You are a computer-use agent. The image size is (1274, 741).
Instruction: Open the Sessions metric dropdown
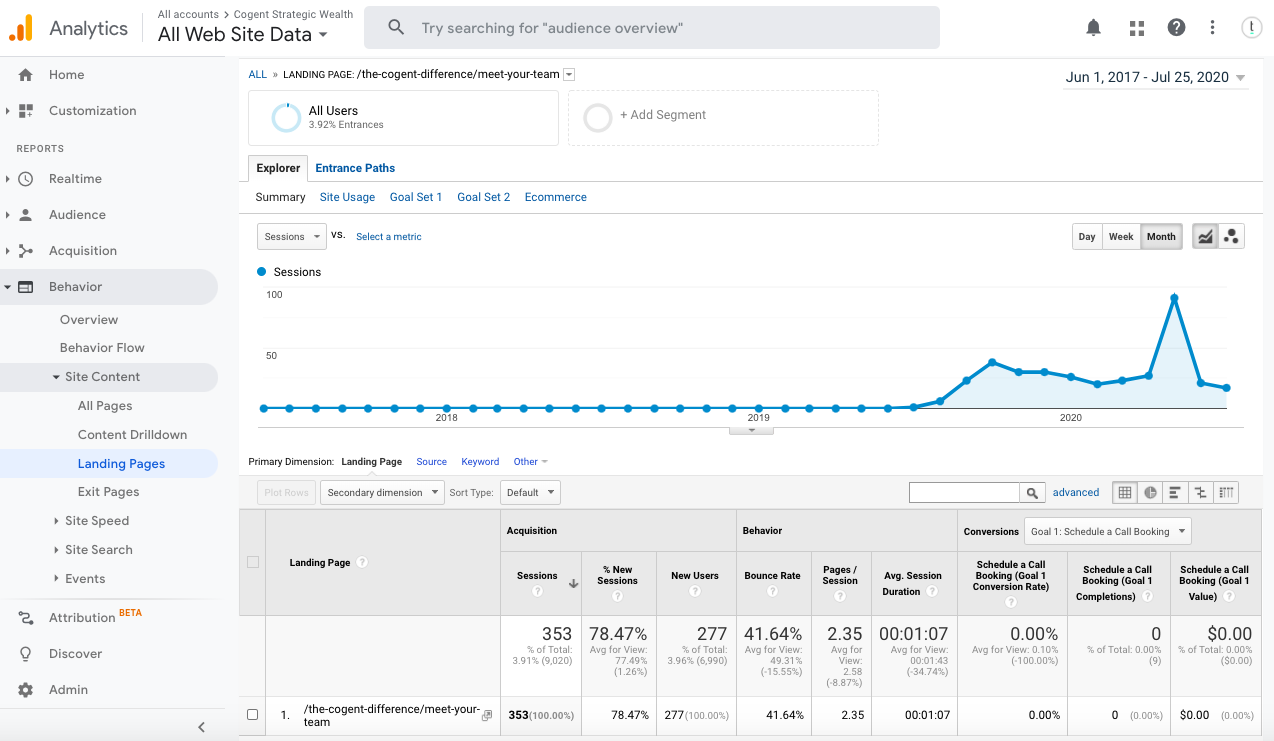pos(291,236)
